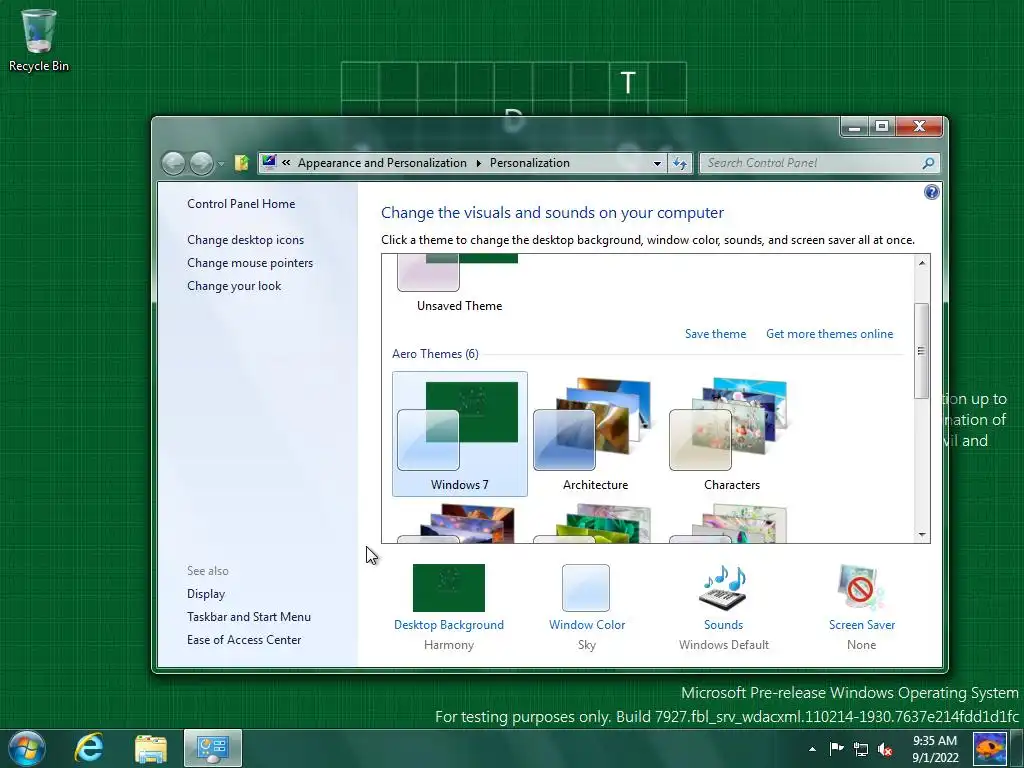Click the fish user tile in the taskbar corner
This screenshot has width=1024, height=768.
990,749
